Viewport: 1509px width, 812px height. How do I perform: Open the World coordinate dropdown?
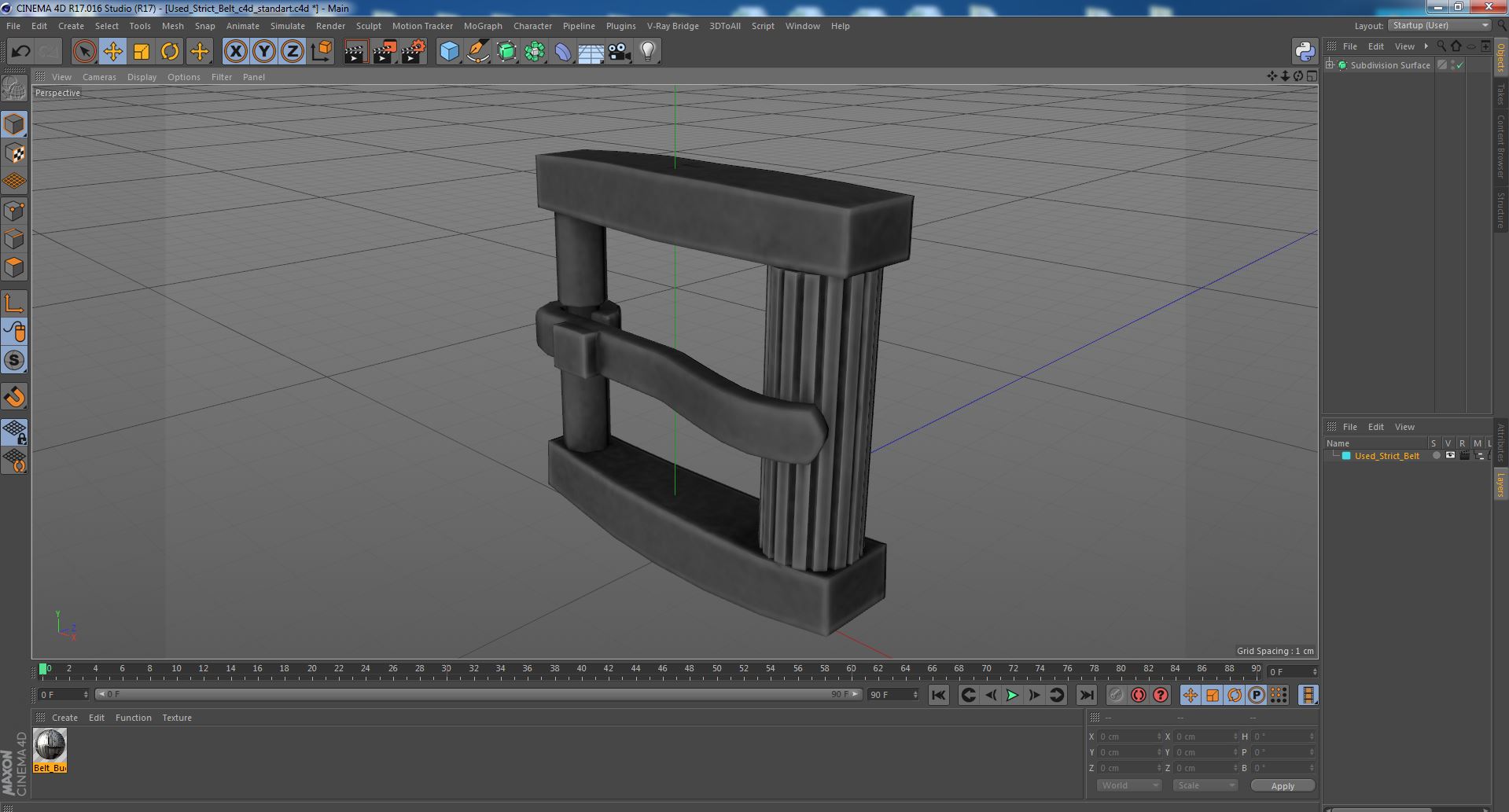[x=1128, y=785]
